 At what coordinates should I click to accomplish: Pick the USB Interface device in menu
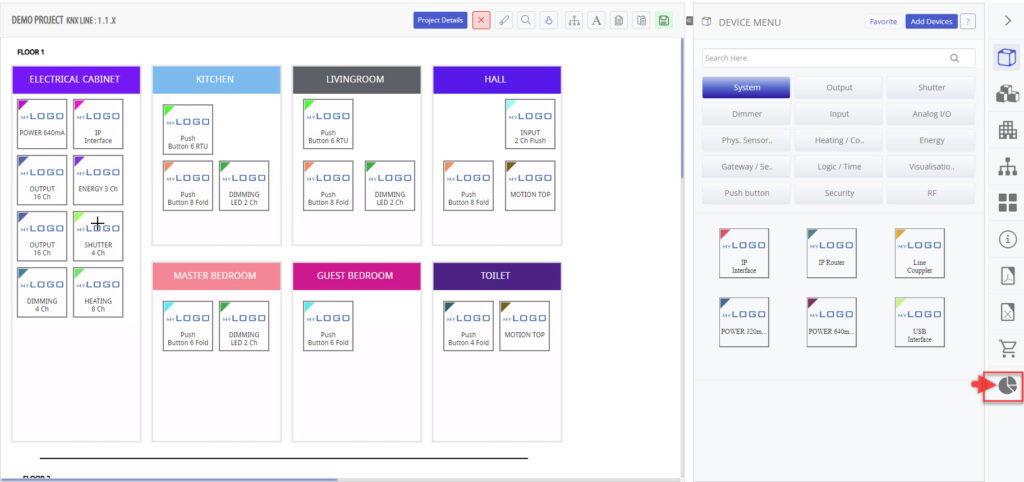click(x=920, y=322)
